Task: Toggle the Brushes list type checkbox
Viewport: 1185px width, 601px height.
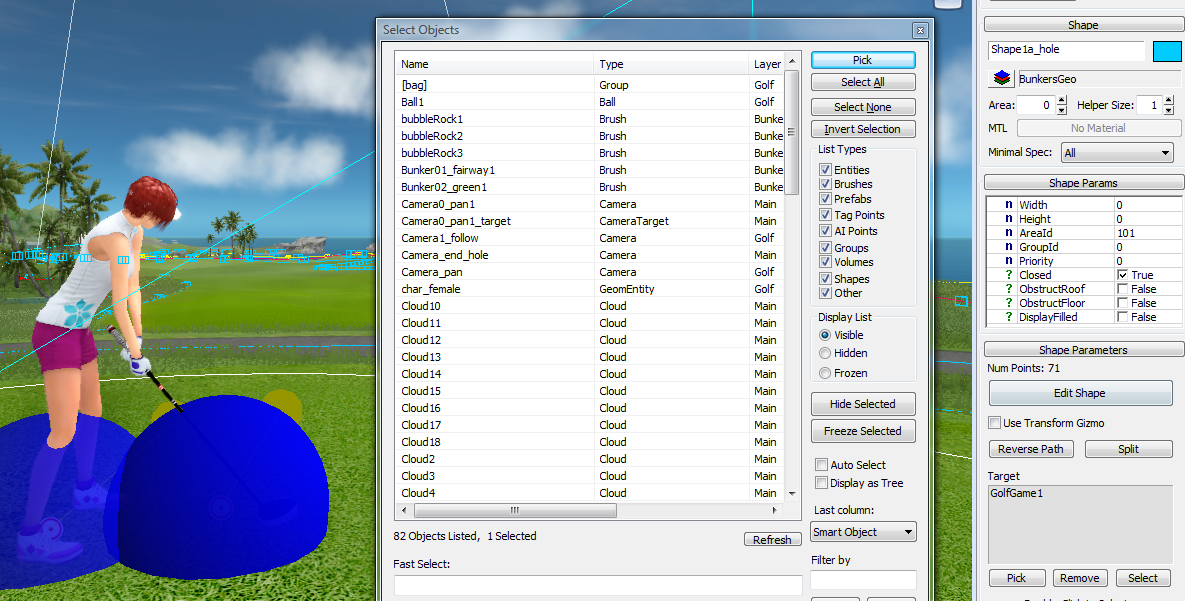Action: tap(825, 184)
